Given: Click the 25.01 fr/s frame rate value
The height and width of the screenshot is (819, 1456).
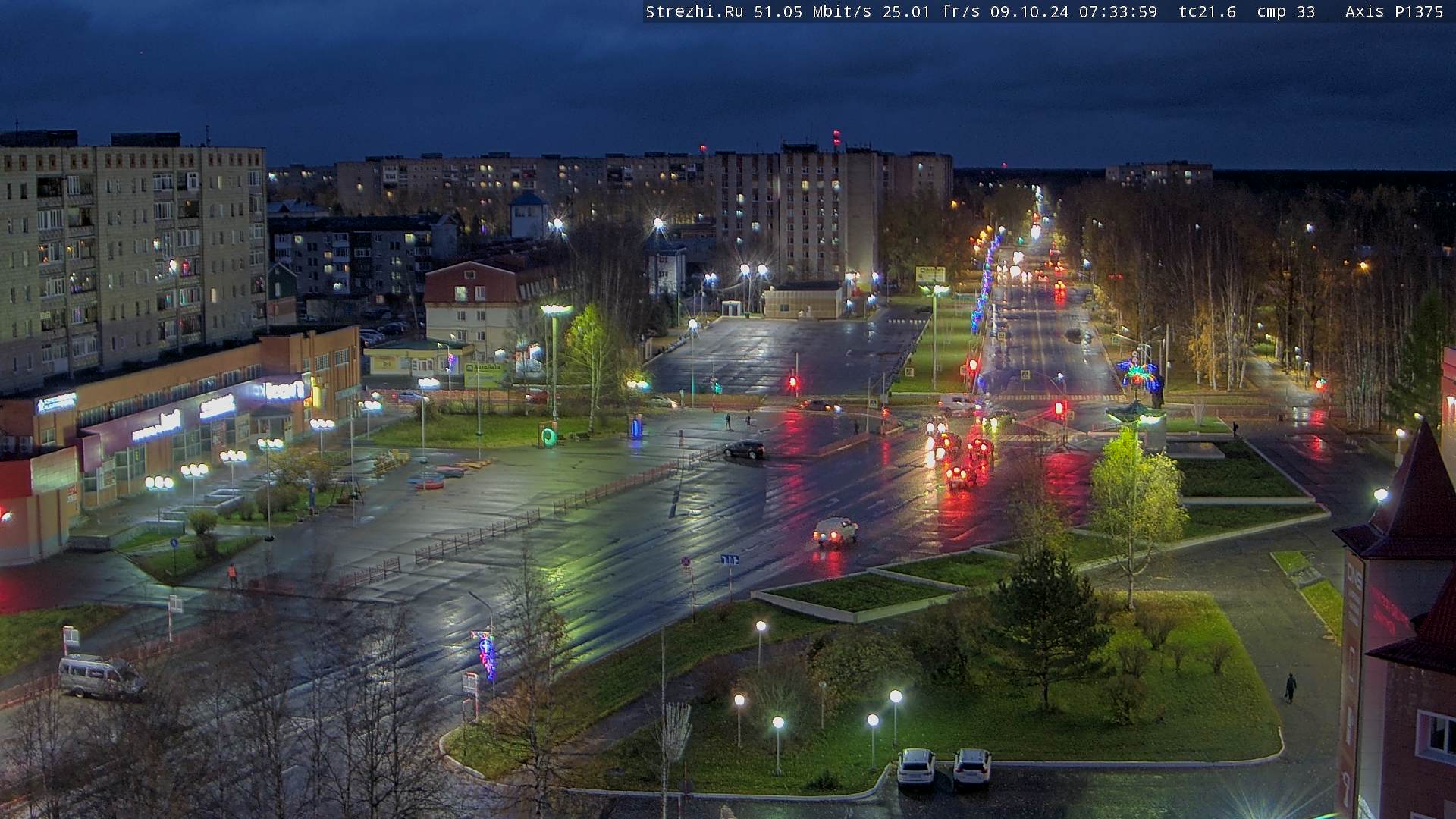Looking at the screenshot, I should point(931,11).
